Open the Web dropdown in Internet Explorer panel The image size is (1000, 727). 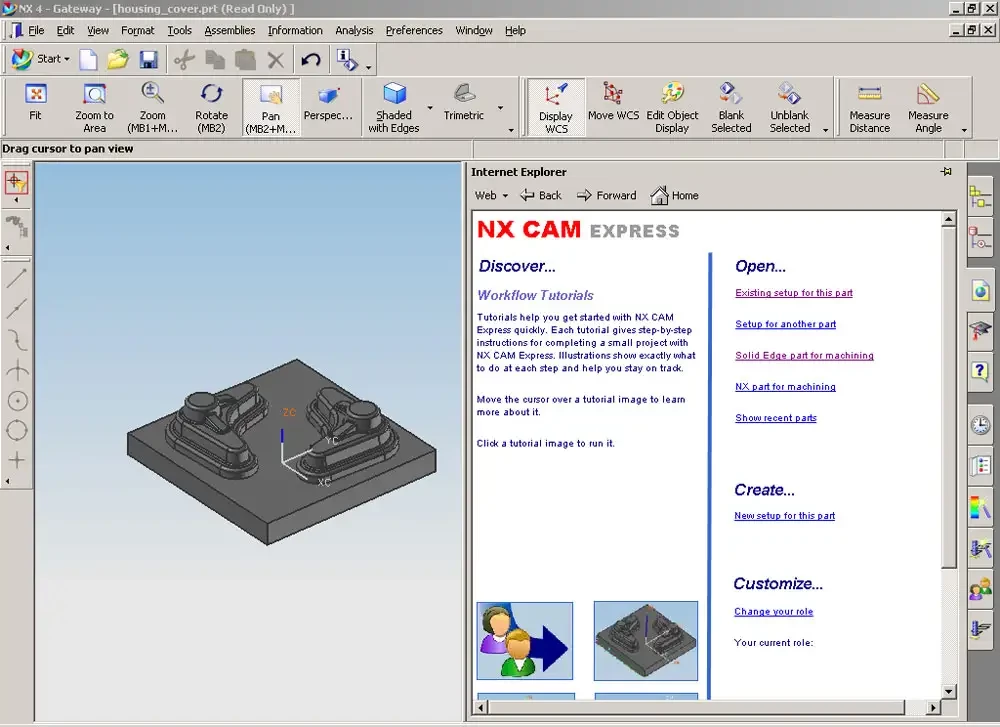[x=491, y=196]
